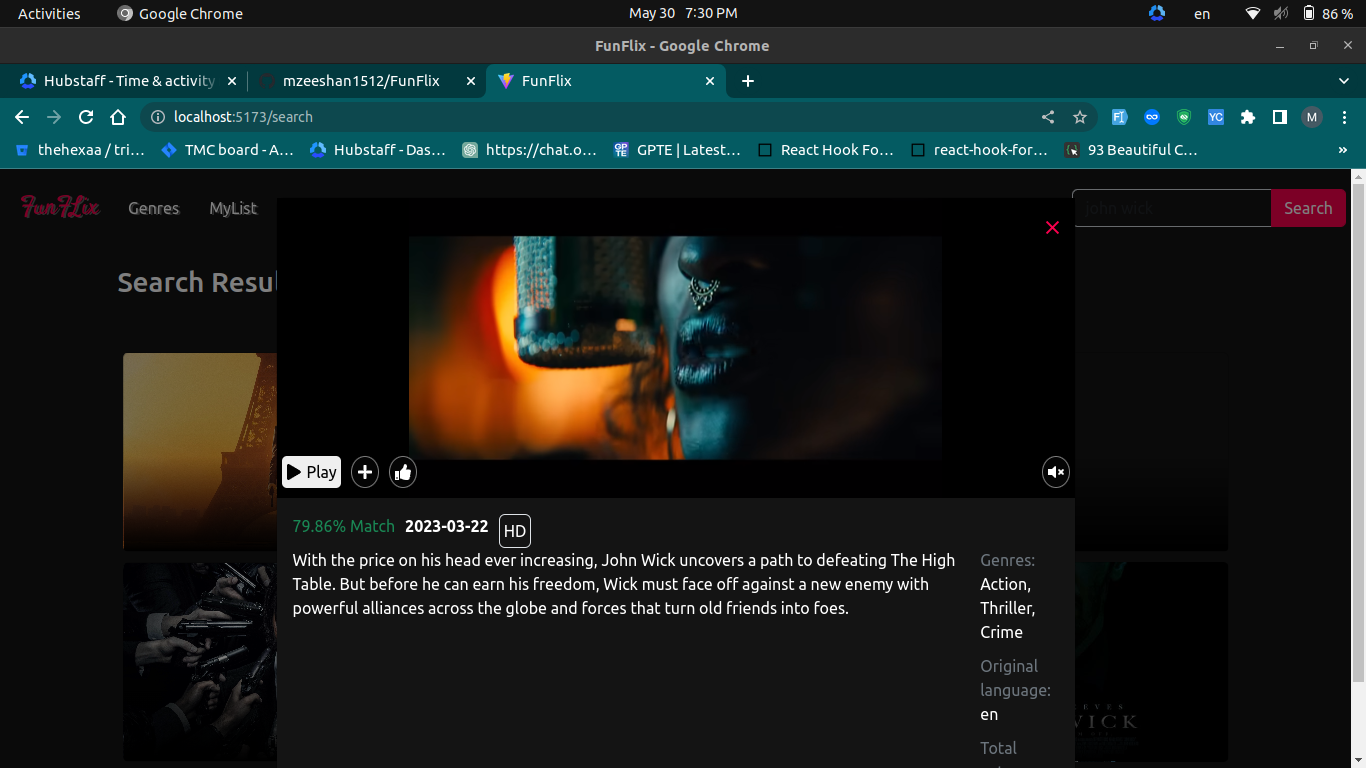
Task: Open Hubstaff - Das... bookmark
Action: pos(378,150)
